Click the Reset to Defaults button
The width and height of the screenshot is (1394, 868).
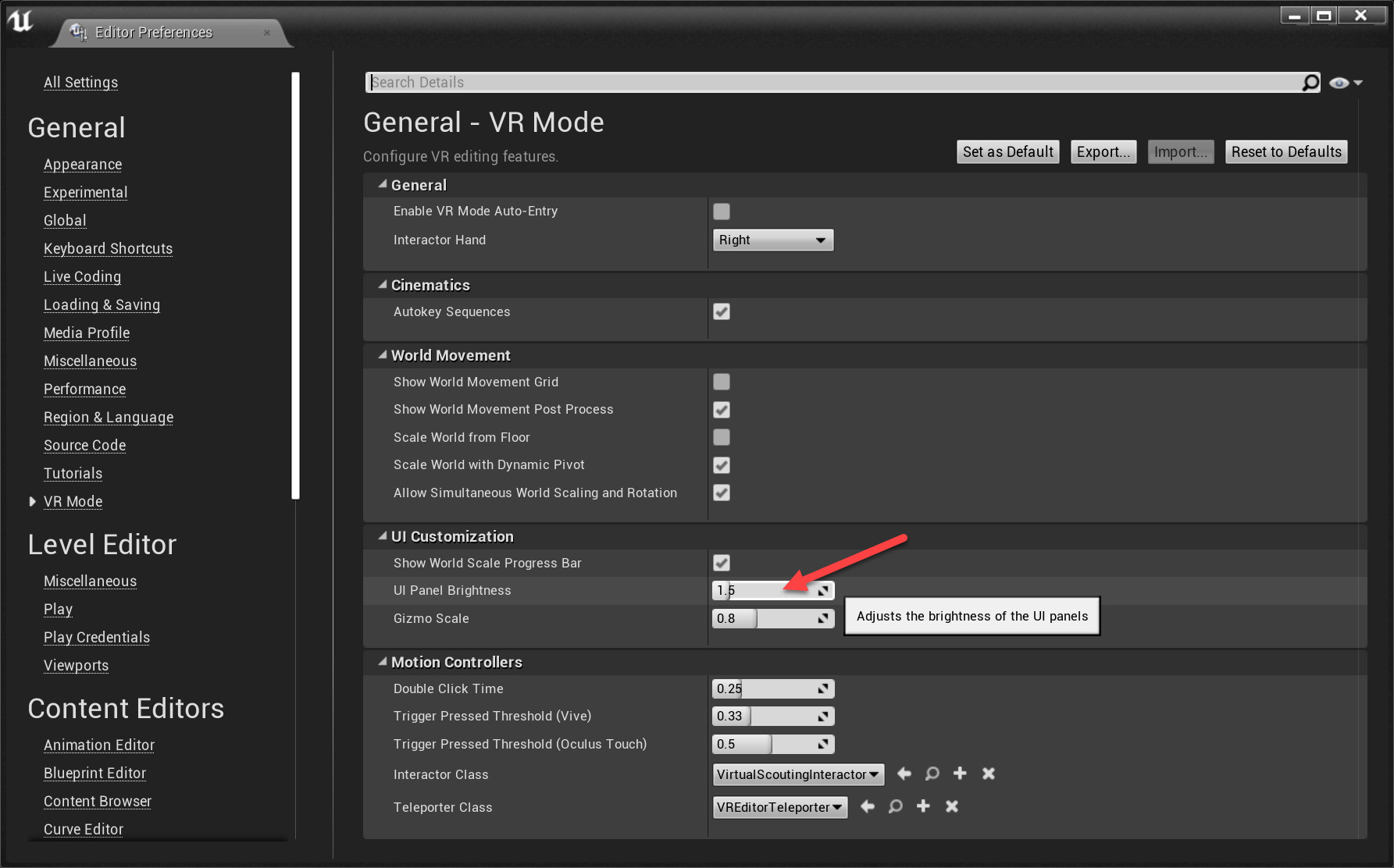[1285, 152]
